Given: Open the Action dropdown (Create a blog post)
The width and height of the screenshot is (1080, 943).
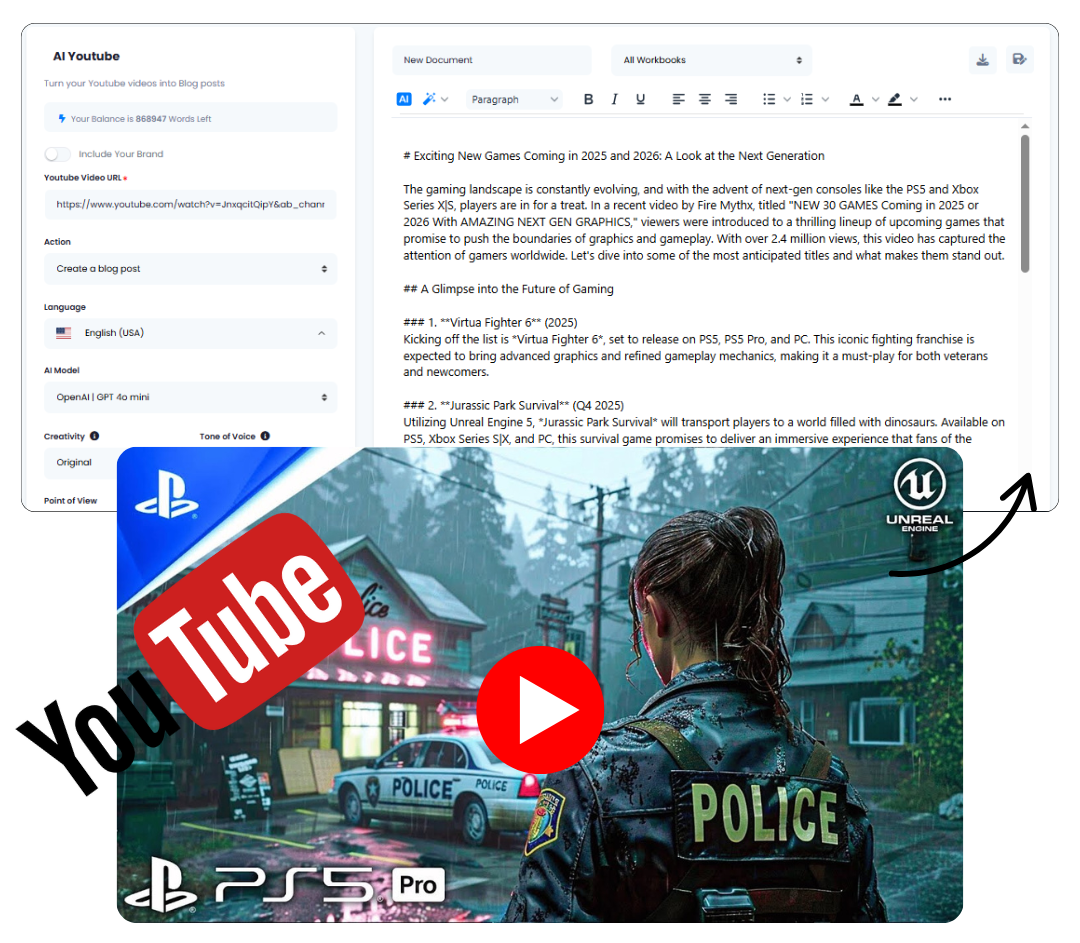Looking at the screenshot, I should click(190, 269).
